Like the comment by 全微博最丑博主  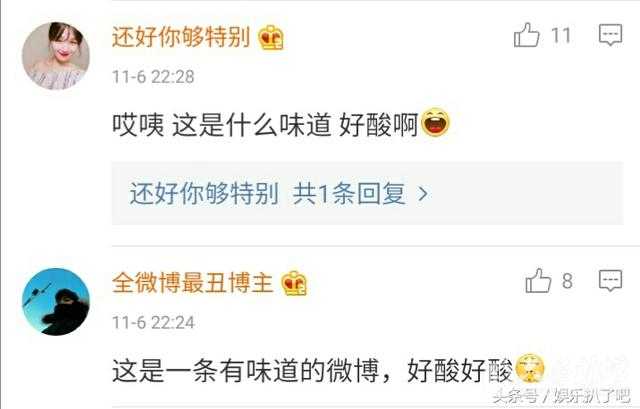[538, 281]
